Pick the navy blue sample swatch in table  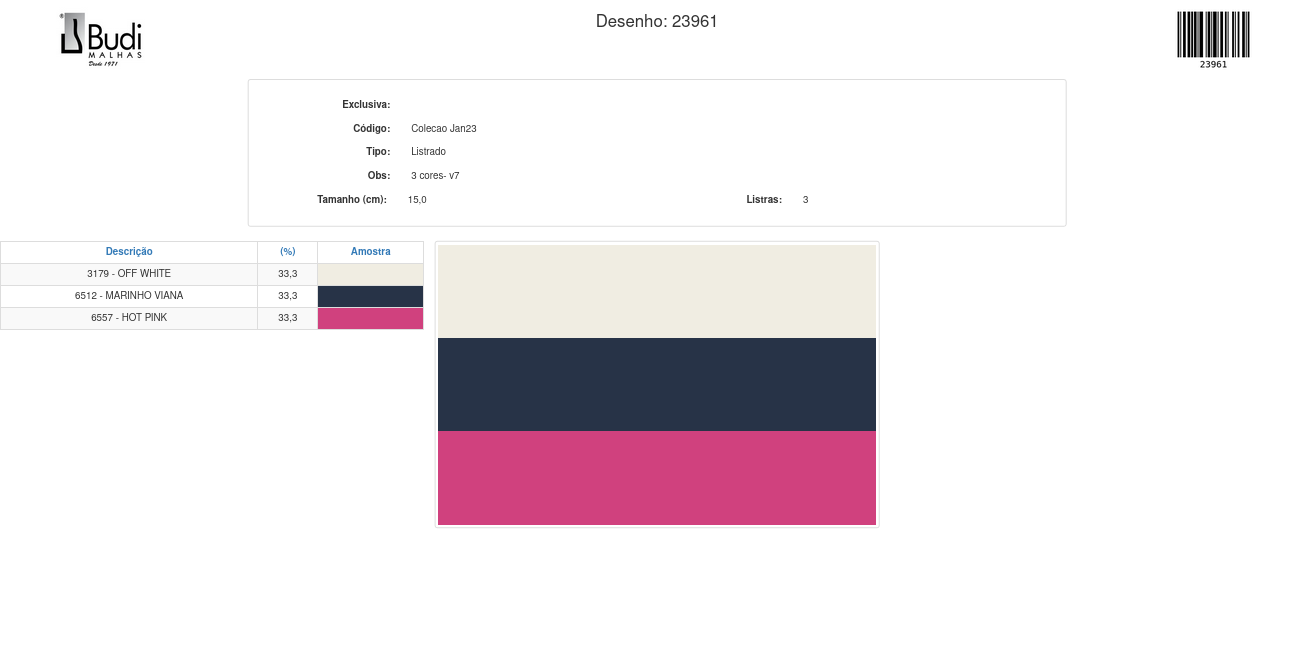click(x=370, y=297)
